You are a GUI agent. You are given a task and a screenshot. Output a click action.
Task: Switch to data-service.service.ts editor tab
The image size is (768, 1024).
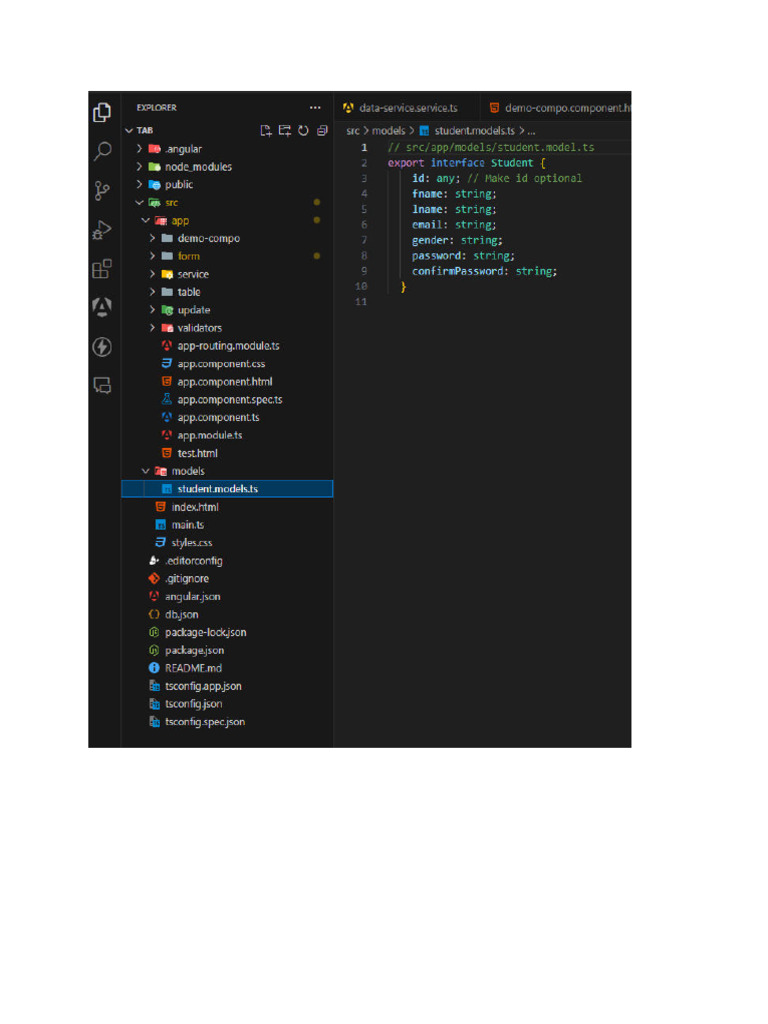point(407,108)
